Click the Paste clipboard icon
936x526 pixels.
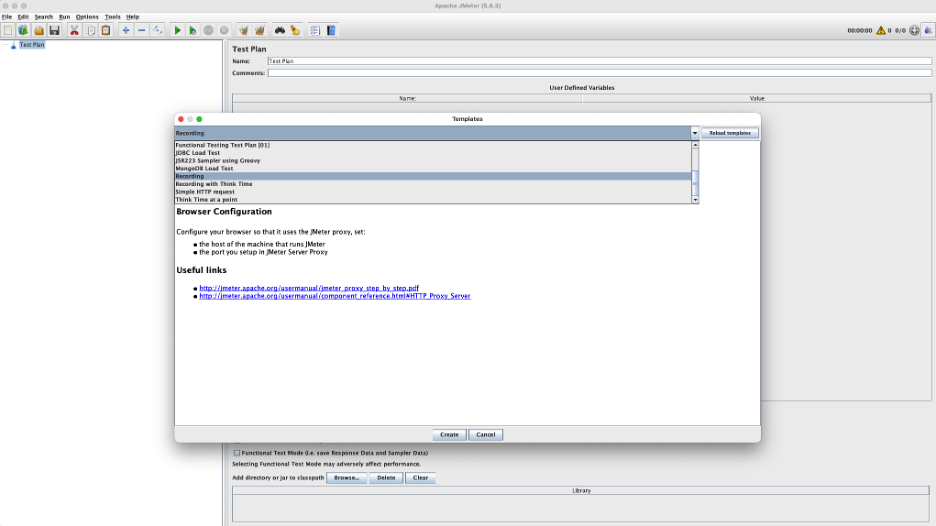point(106,30)
